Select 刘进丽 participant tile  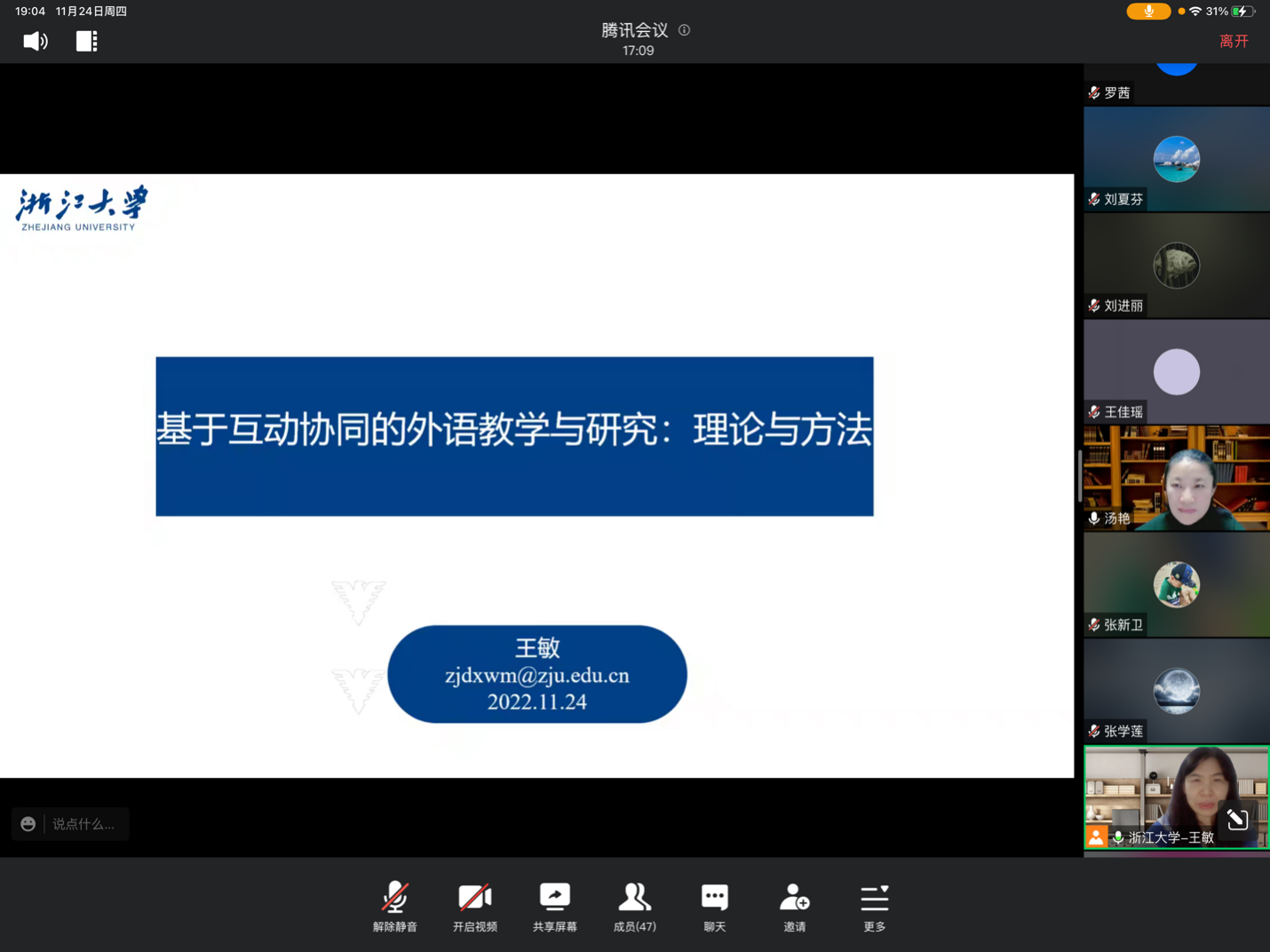(x=1177, y=266)
